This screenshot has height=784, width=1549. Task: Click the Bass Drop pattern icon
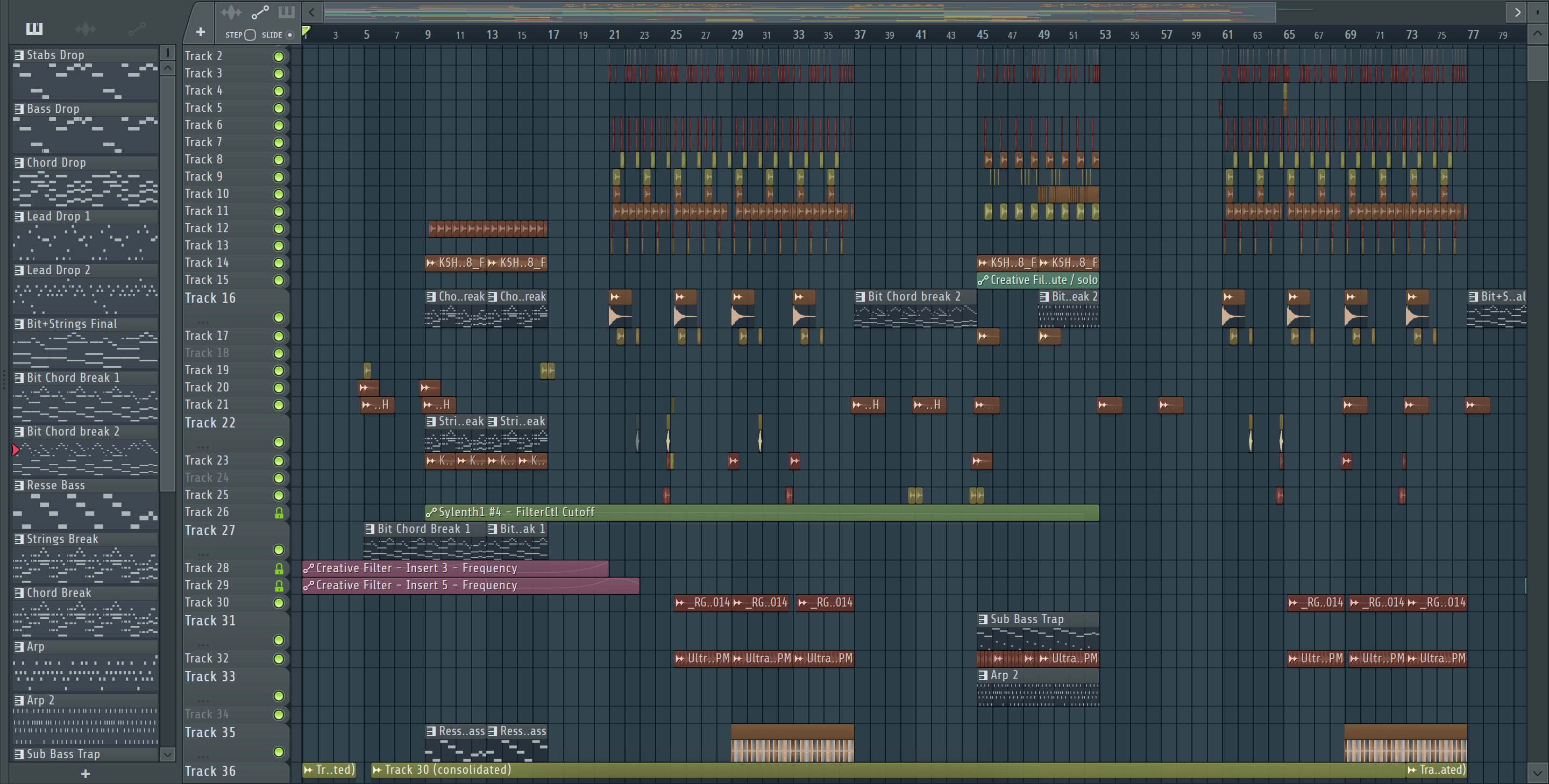click(x=19, y=109)
